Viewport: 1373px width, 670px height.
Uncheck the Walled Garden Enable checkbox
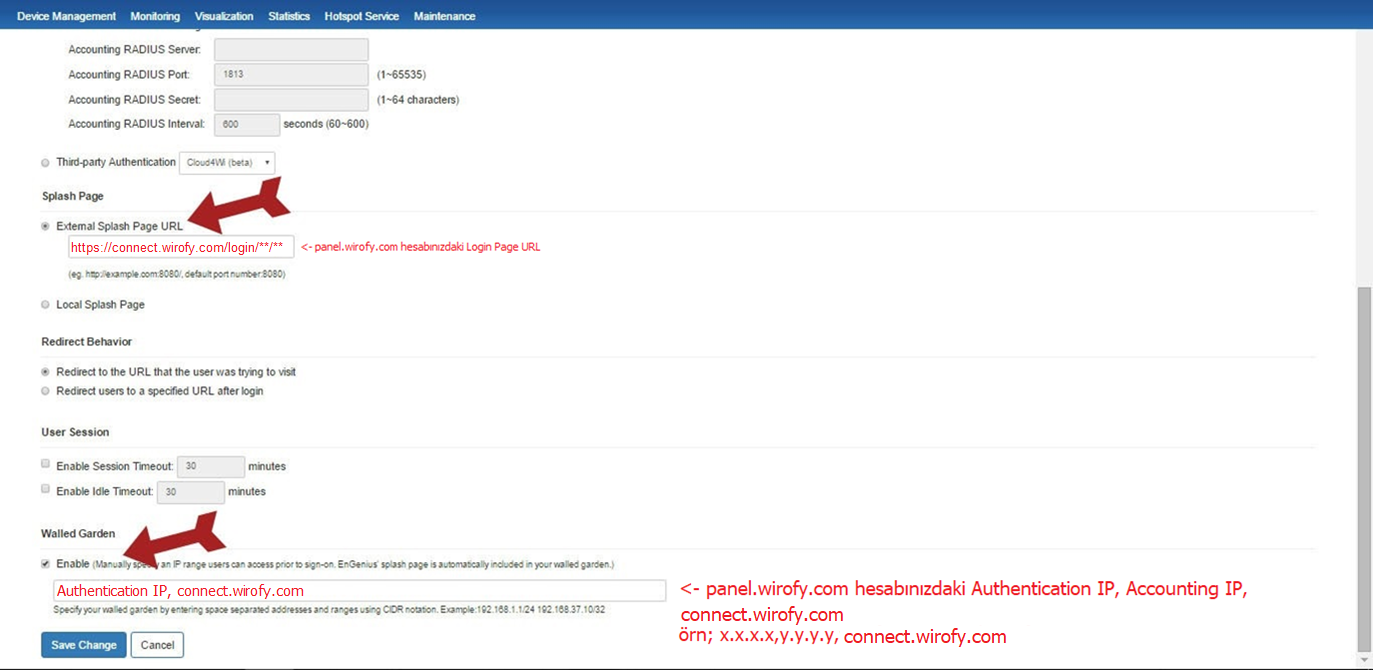click(45, 564)
